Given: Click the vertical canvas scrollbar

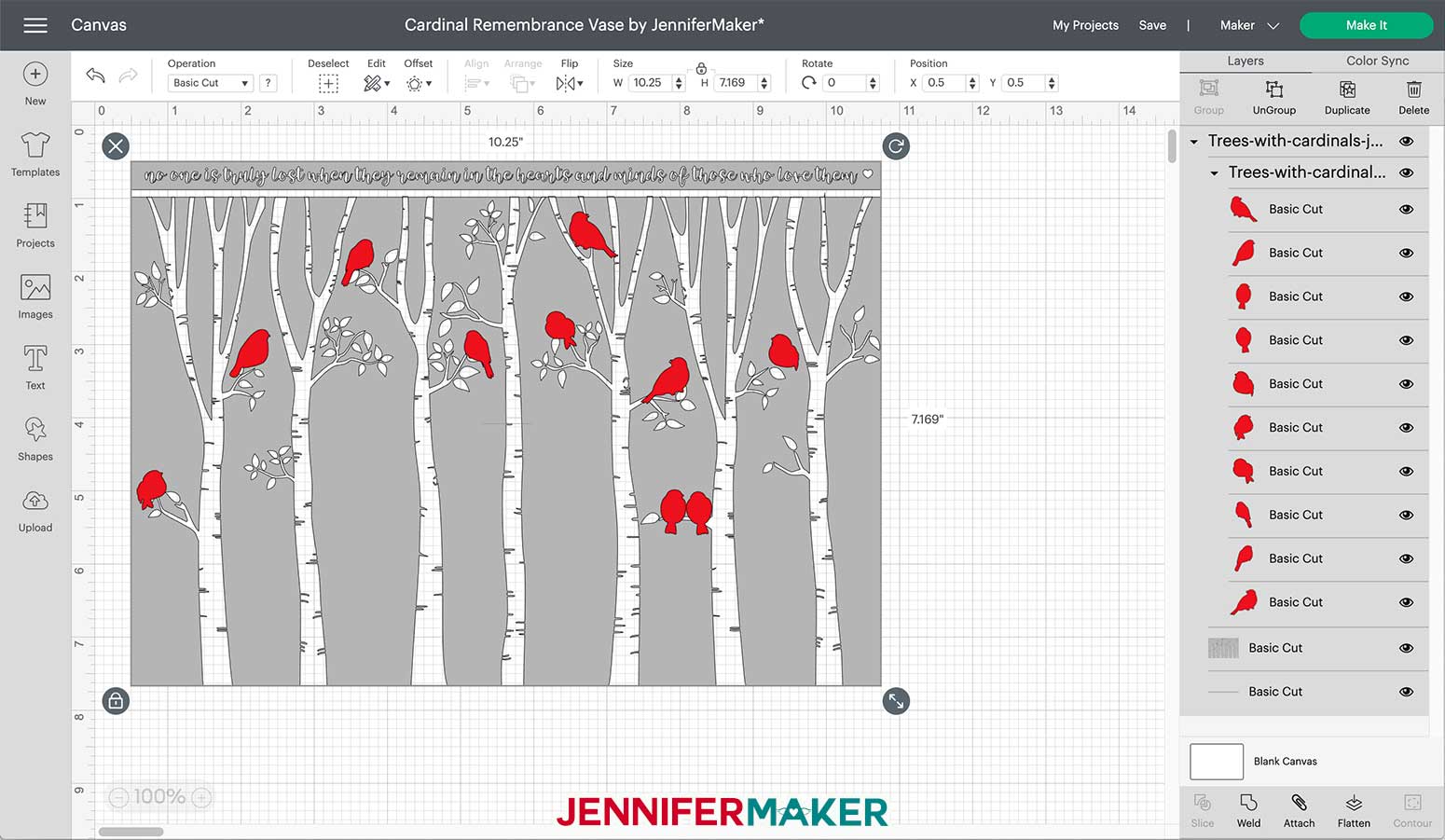Looking at the screenshot, I should [x=1172, y=146].
